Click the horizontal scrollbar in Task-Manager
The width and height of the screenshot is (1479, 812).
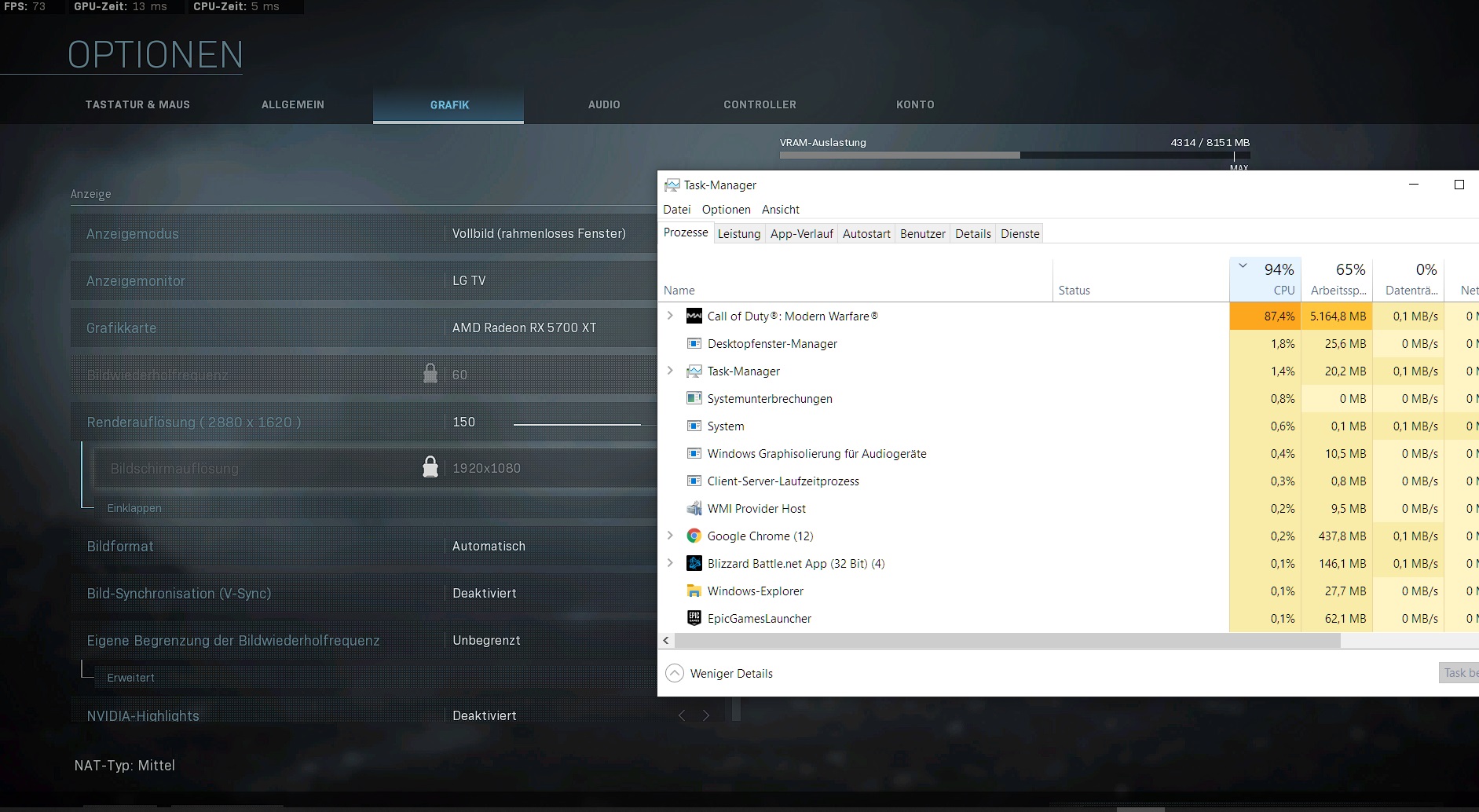(x=1007, y=641)
